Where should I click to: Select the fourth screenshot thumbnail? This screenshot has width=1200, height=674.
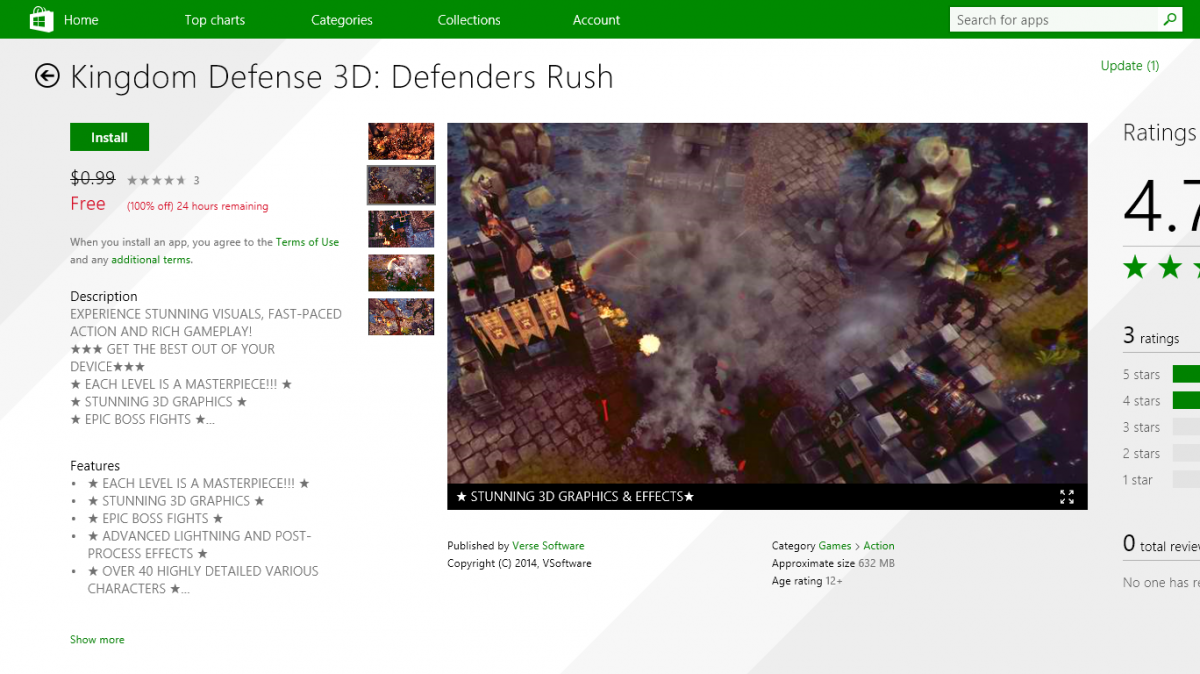point(401,273)
